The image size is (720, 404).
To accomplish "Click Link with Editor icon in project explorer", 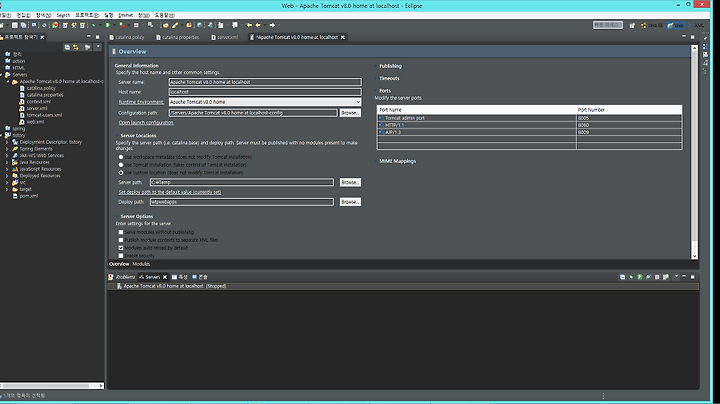I will 76,47.
